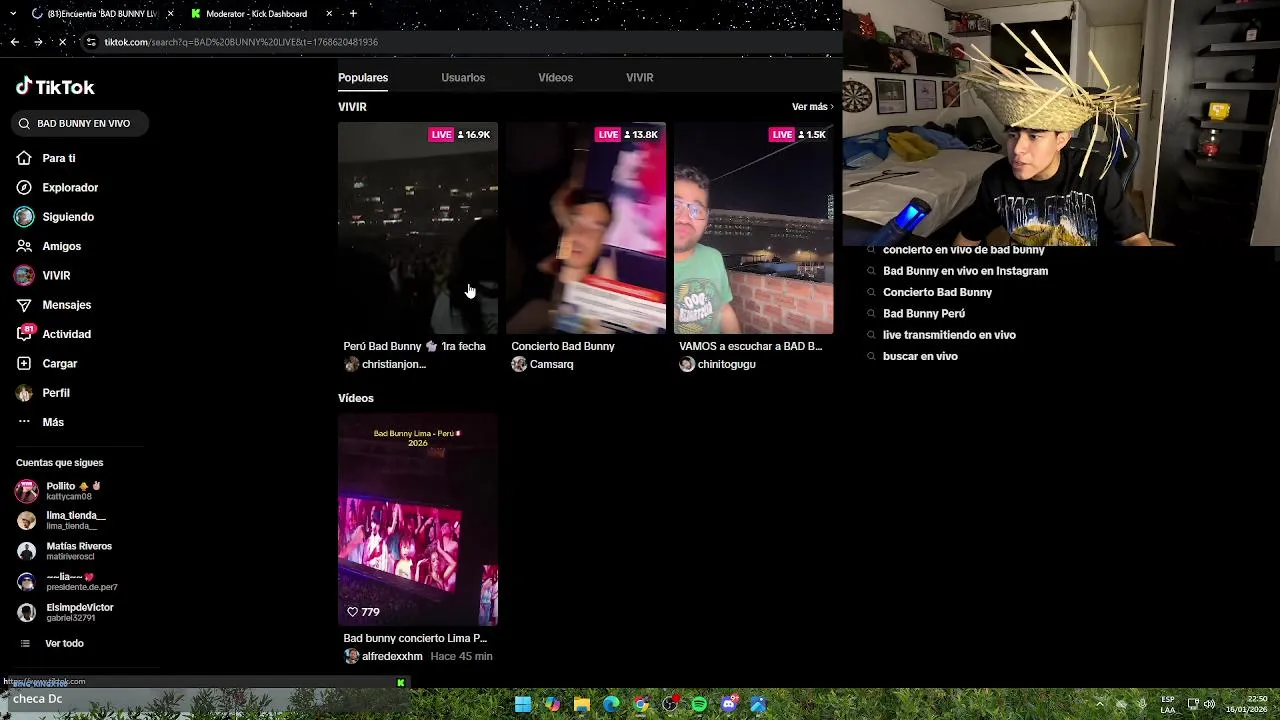Open the Para ti home icon
Screen dimensions: 1280x720
[24, 158]
